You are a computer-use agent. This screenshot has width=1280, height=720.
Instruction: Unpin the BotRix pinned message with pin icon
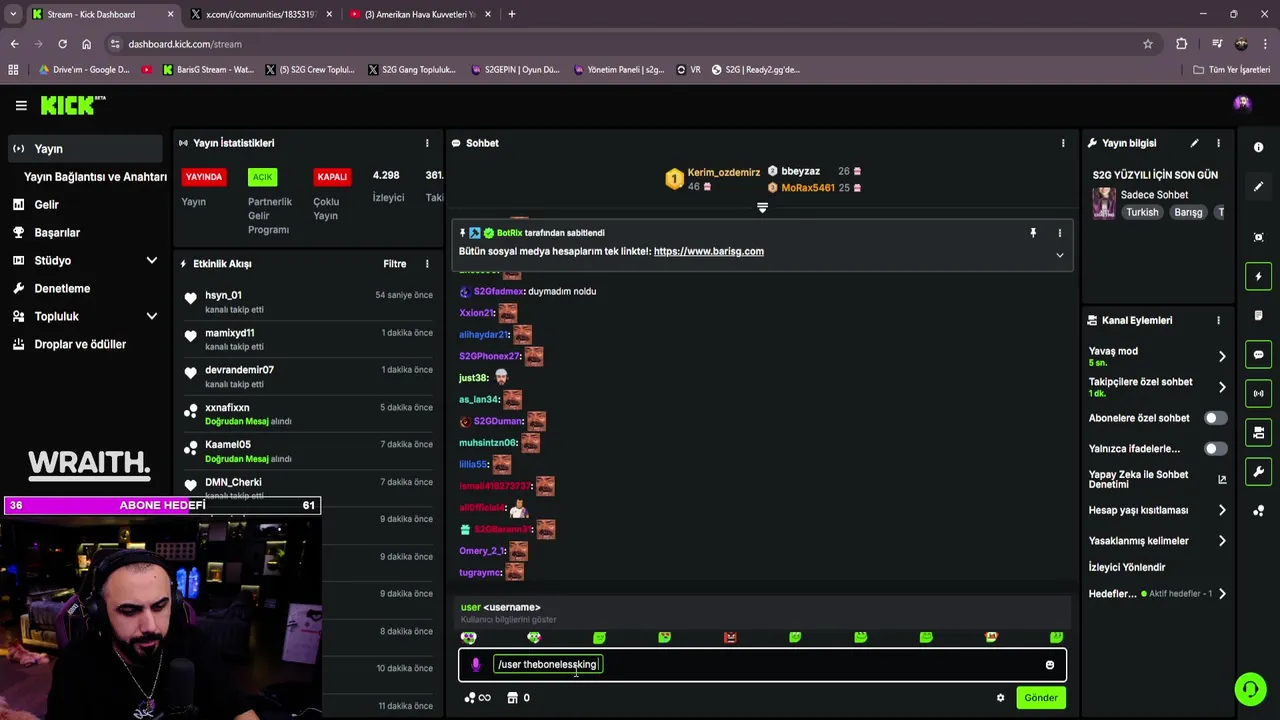(x=1033, y=233)
